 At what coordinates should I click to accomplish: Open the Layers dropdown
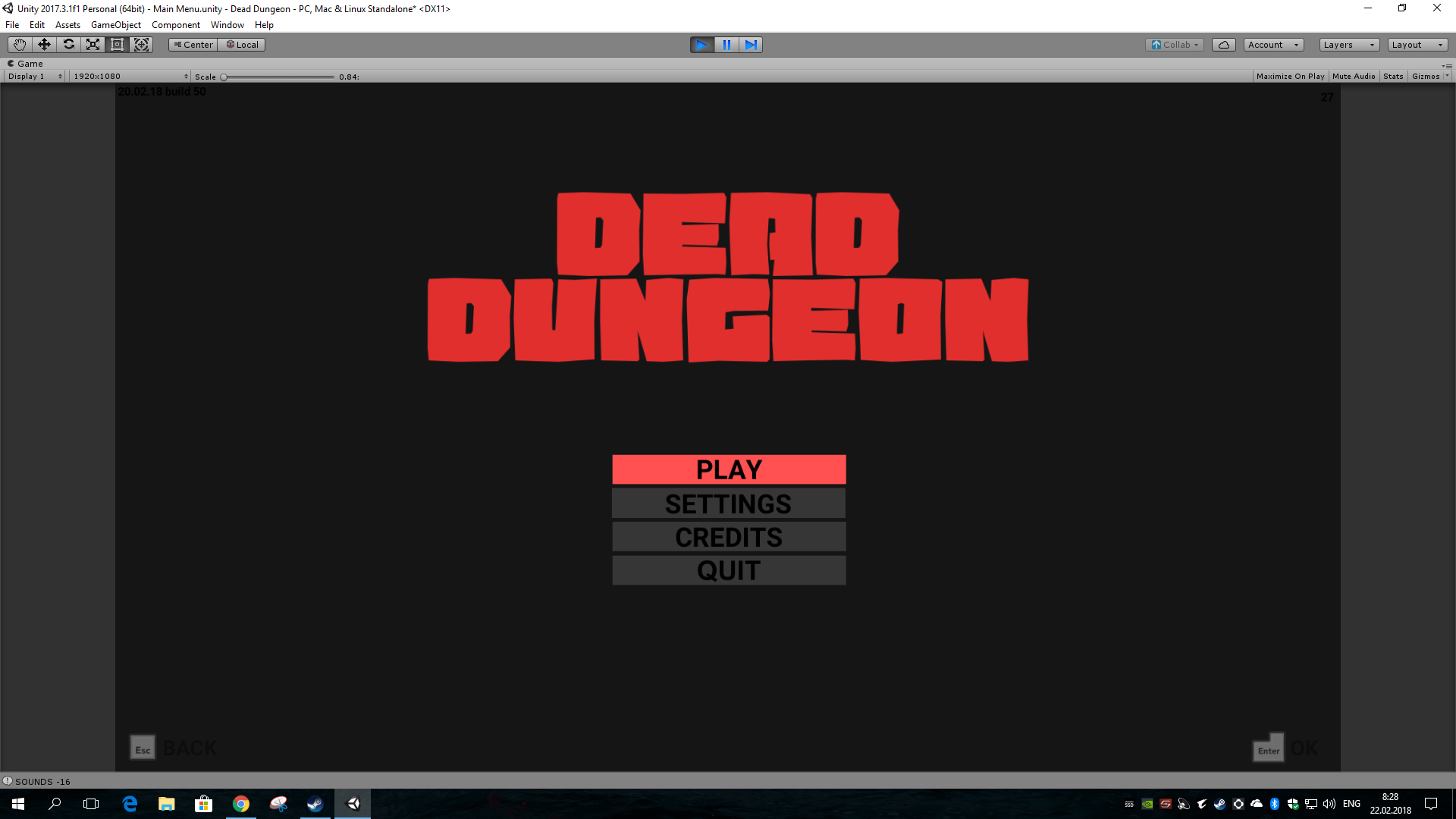[x=1349, y=45]
